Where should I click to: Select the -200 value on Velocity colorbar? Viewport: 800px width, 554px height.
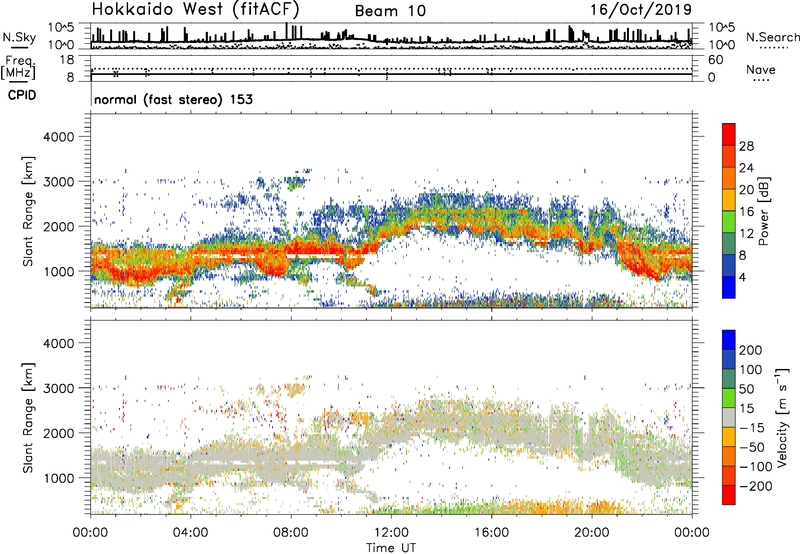coord(756,486)
